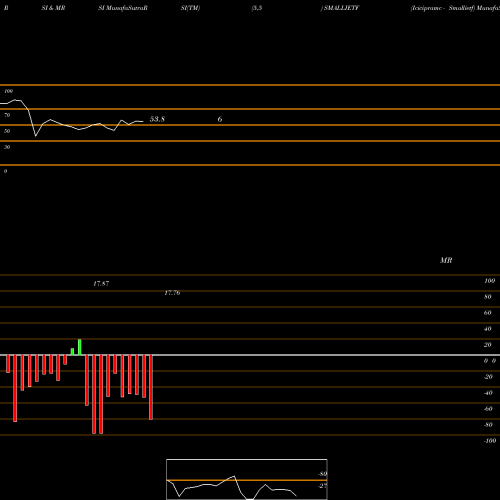Click the MR axis label -100
The width and height of the screenshot is (500, 500).
490,441
